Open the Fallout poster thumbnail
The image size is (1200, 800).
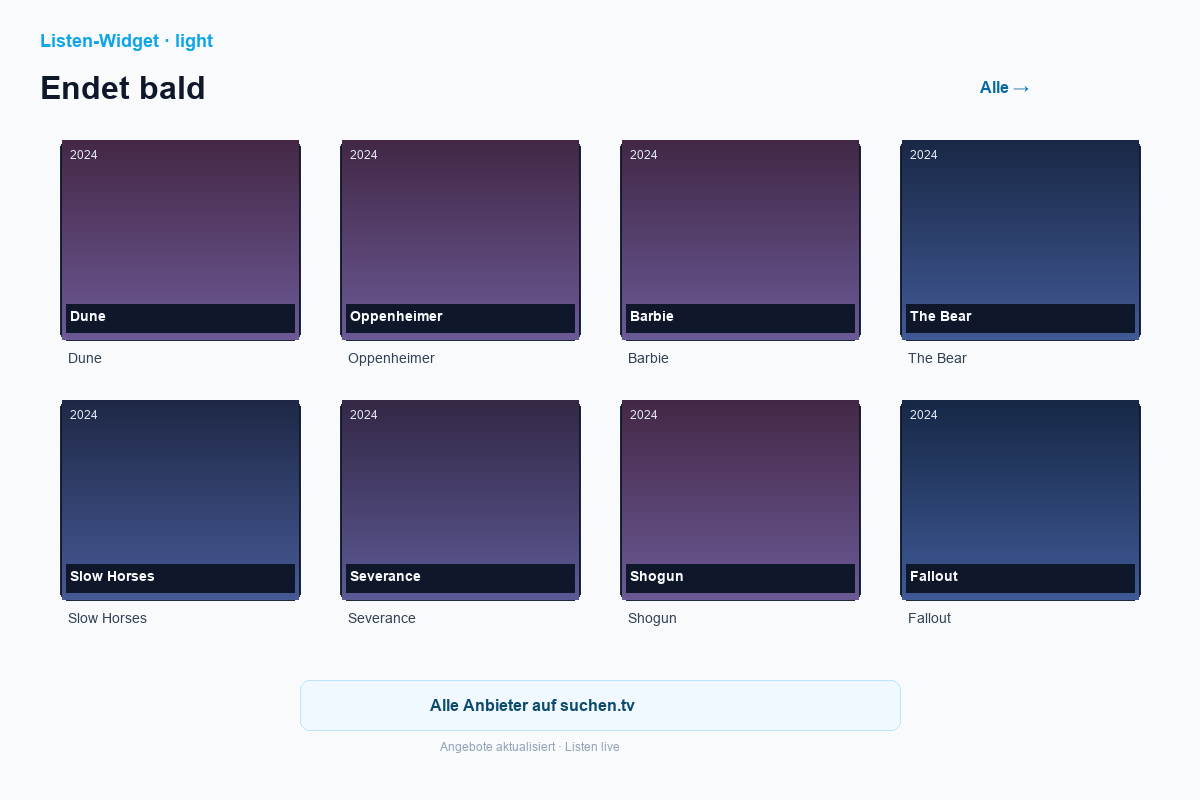pyautogui.click(x=1020, y=500)
